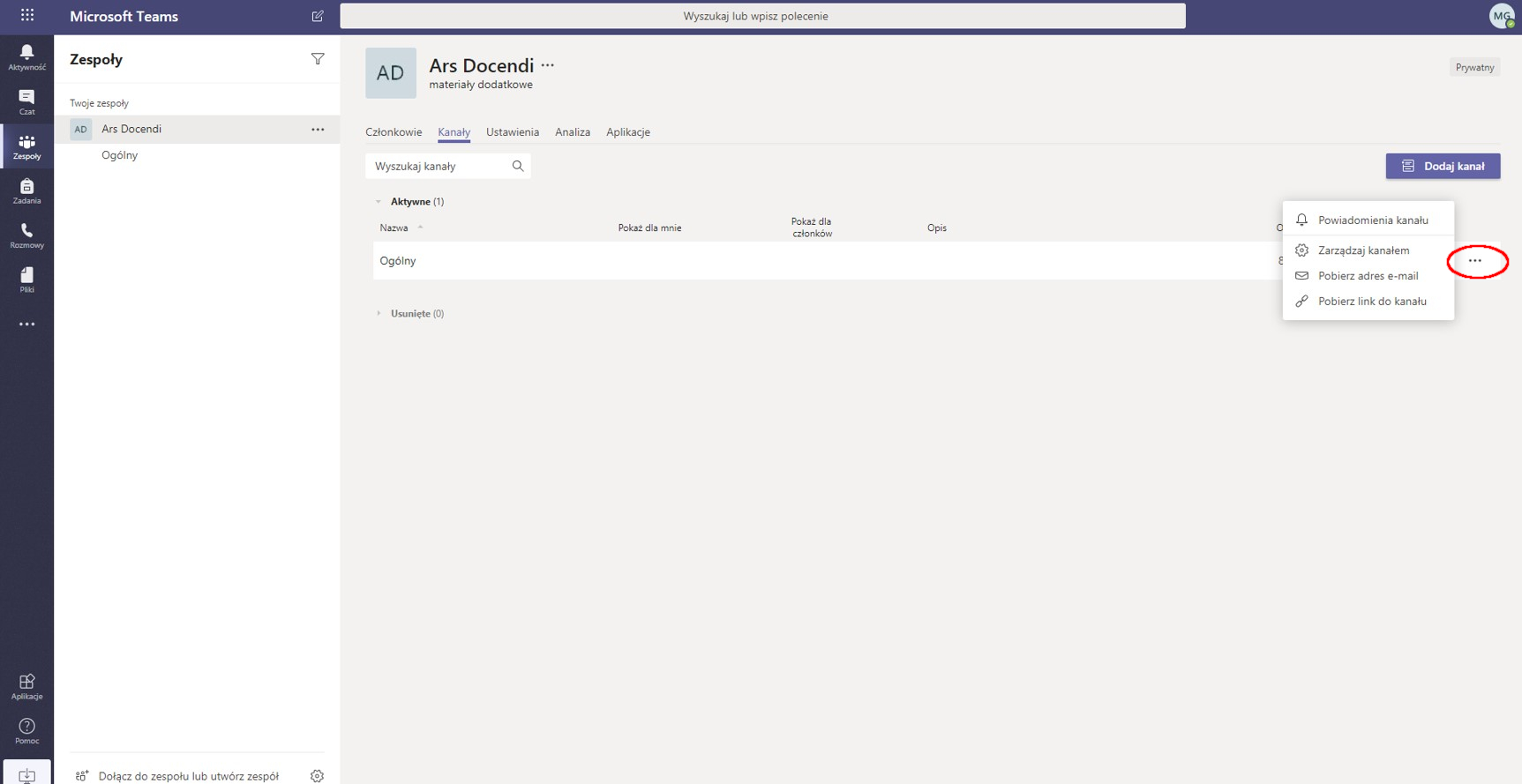Start a new chat with compose icon
1522x784 pixels.
tap(318, 16)
